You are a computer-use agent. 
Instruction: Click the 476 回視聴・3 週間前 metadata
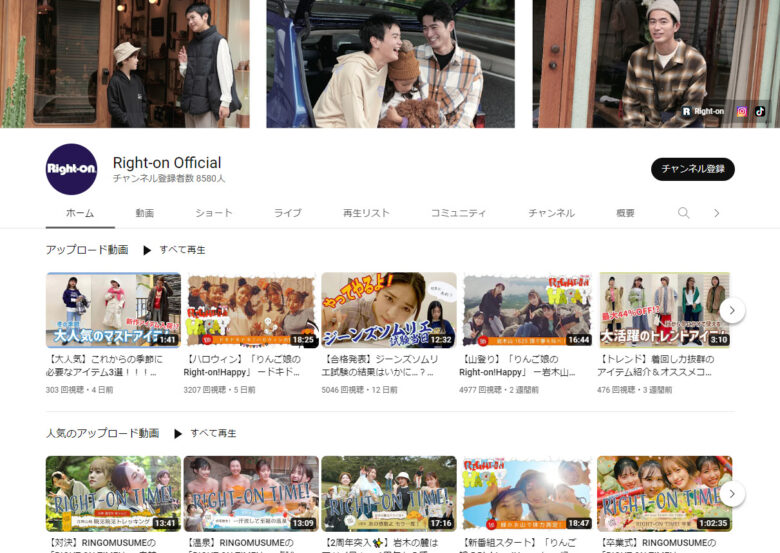coord(634,390)
